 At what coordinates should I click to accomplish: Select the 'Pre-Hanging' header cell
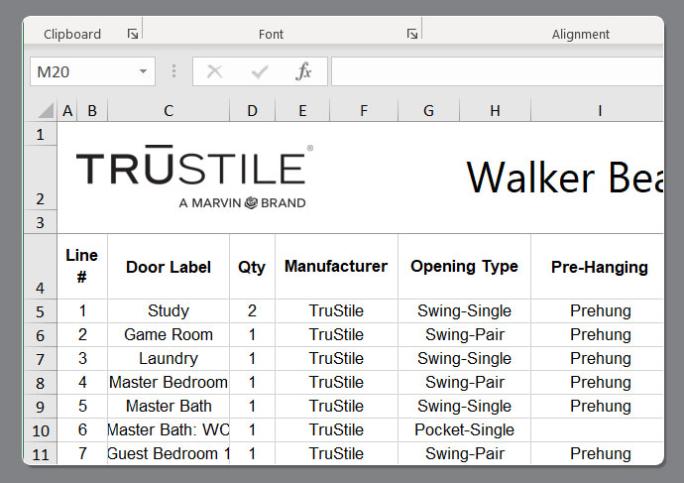597,267
